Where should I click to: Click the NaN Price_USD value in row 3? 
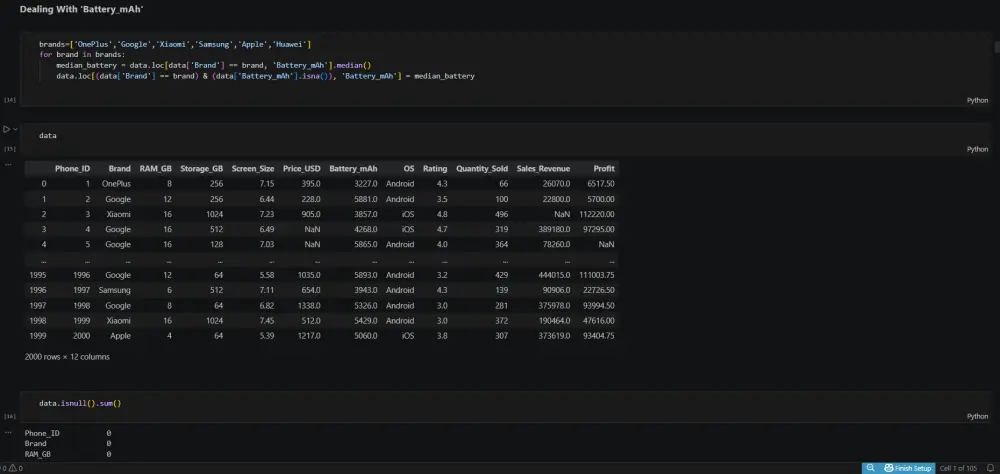(x=313, y=229)
